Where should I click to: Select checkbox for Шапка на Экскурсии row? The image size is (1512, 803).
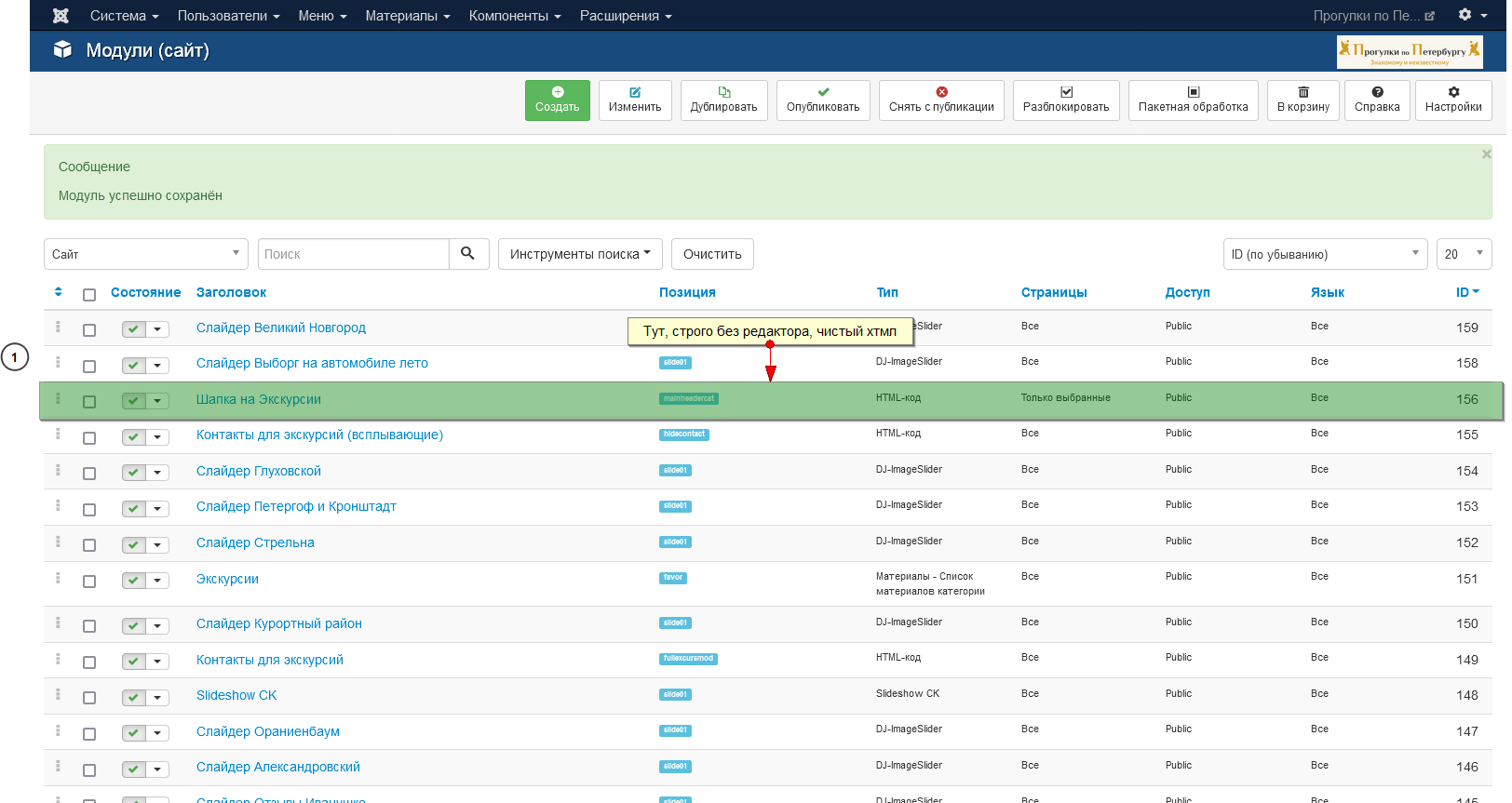click(x=89, y=402)
